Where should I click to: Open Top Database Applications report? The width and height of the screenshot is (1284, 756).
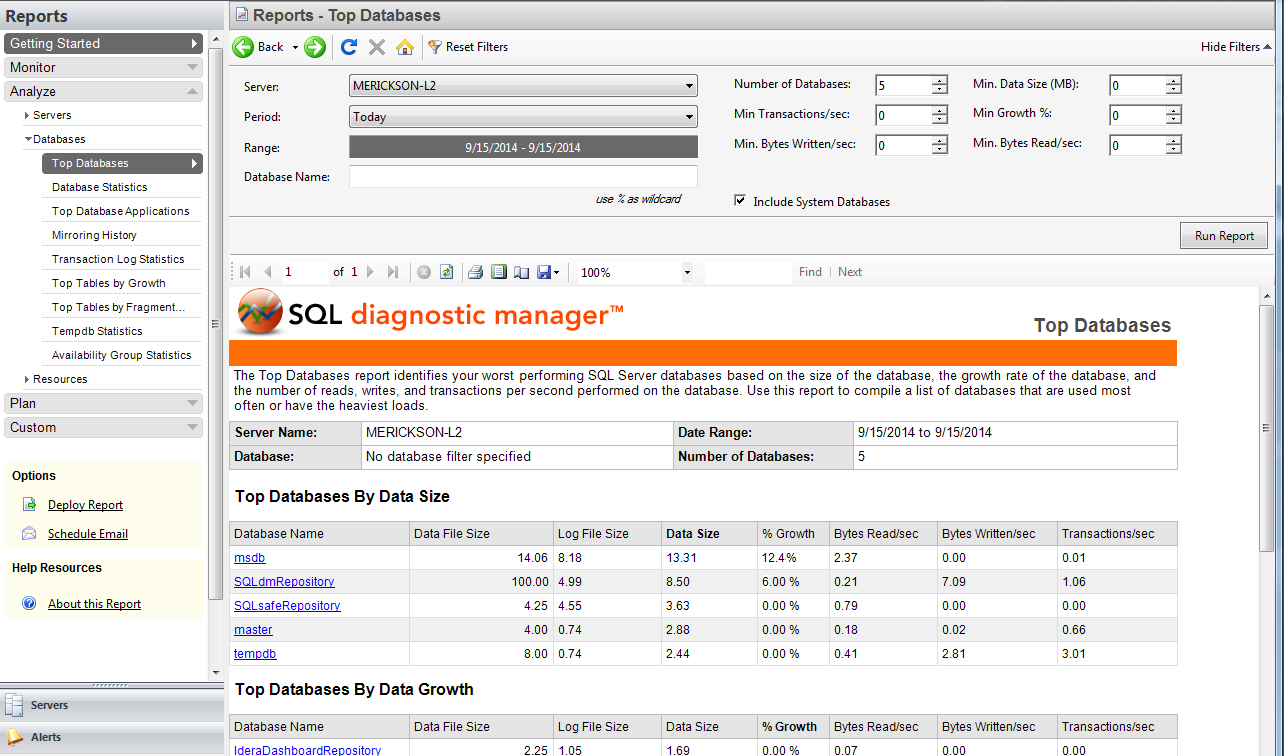click(x=121, y=211)
